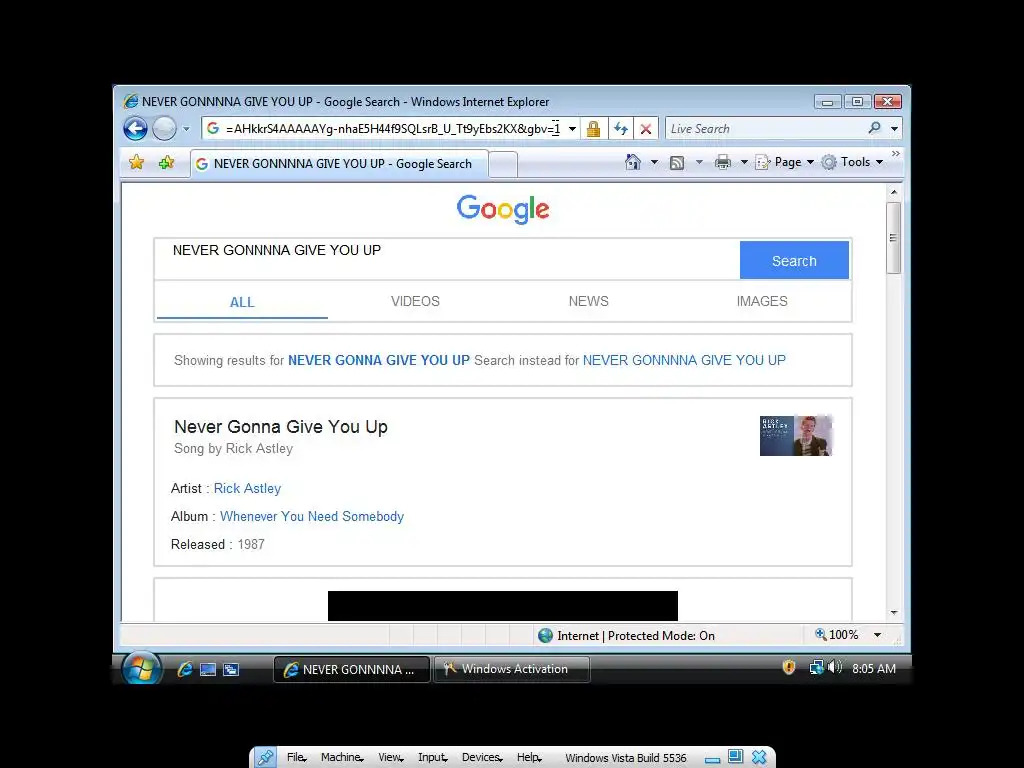Click the network tray icon
Screen dimensions: 1024x768
[x=816, y=667]
